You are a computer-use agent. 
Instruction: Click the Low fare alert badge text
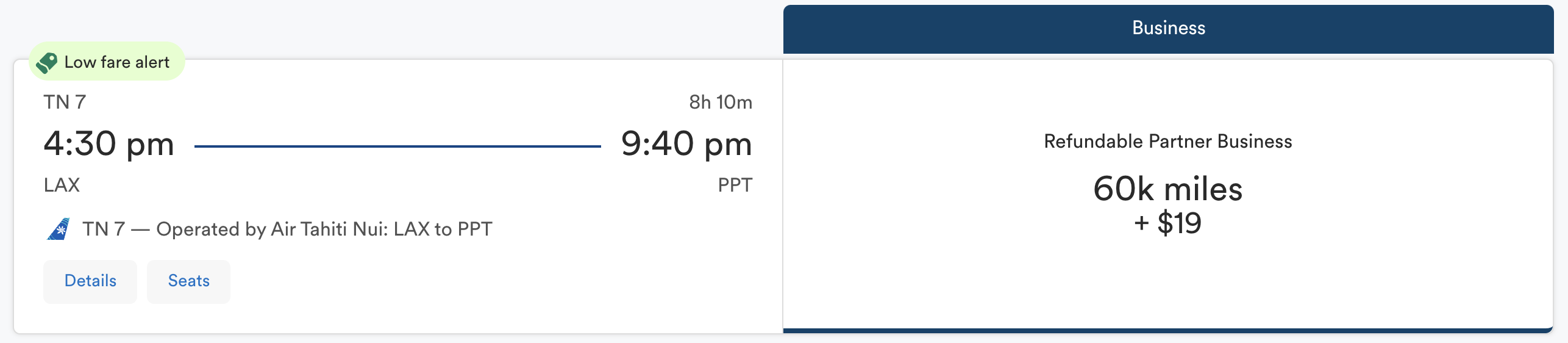[x=117, y=62]
